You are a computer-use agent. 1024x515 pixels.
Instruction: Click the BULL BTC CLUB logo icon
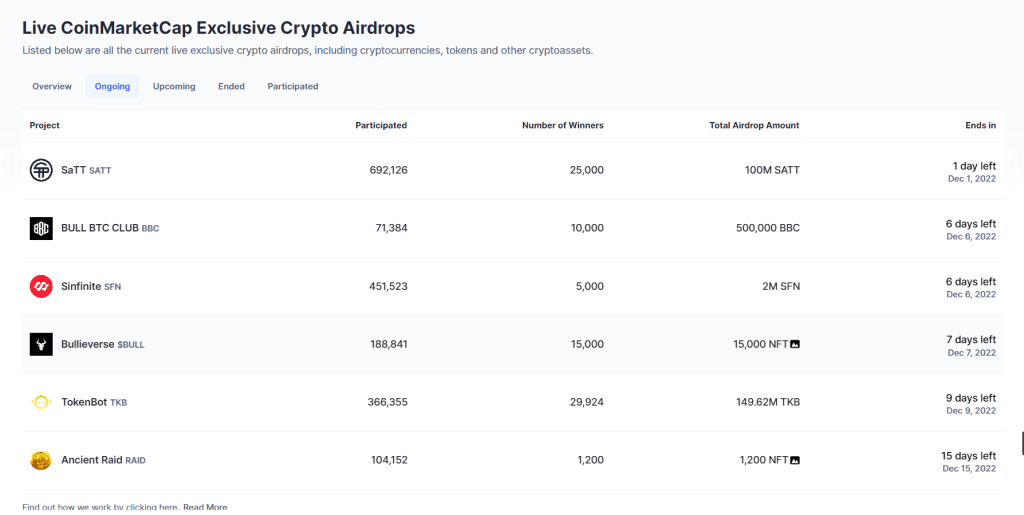coord(41,228)
